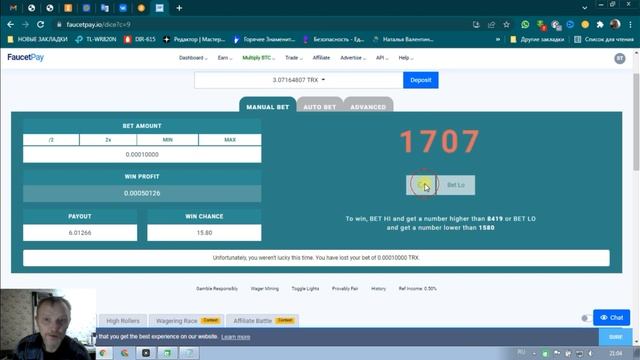Open the WhatsApp extension icon
640x360 pixels.
525,24
